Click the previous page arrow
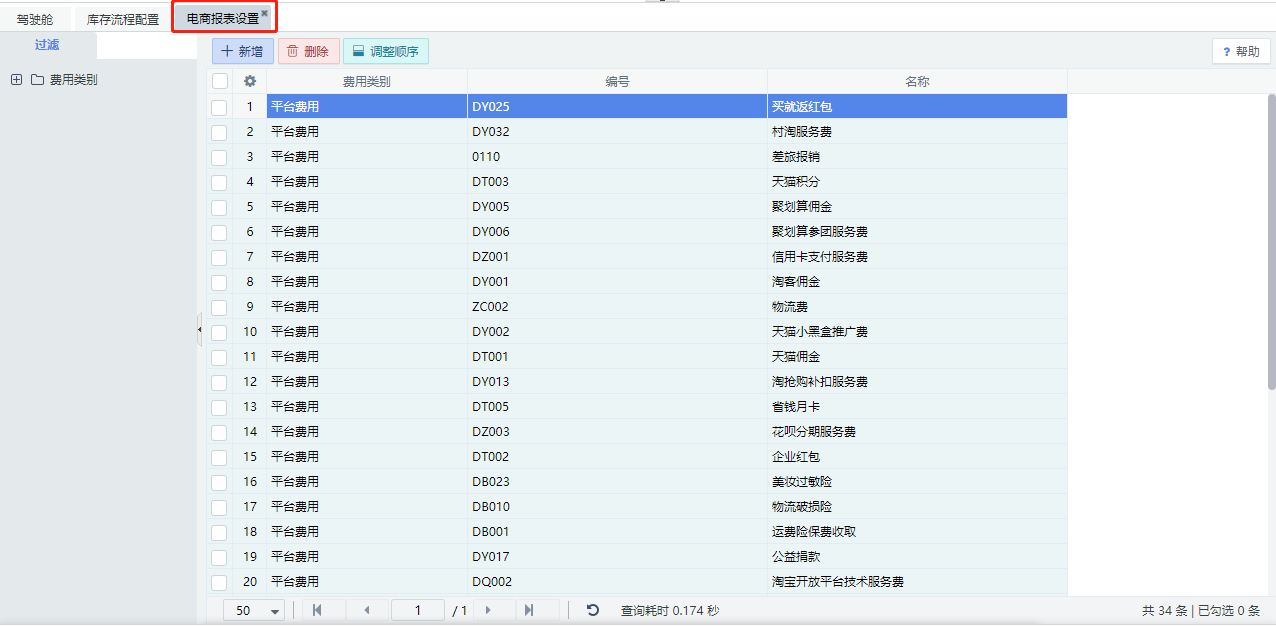This screenshot has width=1276, height=627. pyautogui.click(x=366, y=610)
